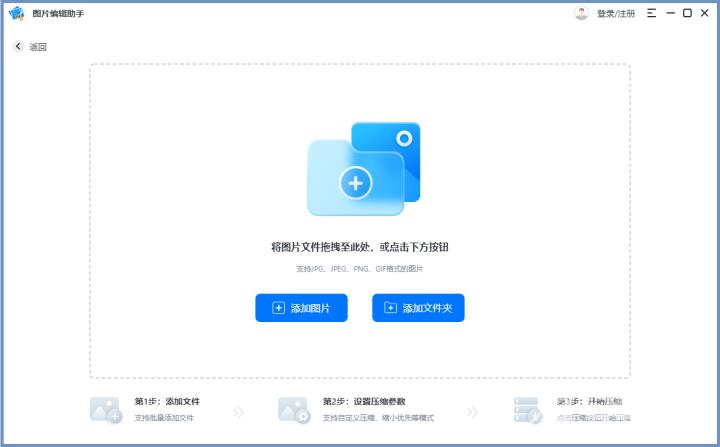This screenshot has height=447, width=720.
Task: Click the app logo in the title bar
Action: coord(16,13)
